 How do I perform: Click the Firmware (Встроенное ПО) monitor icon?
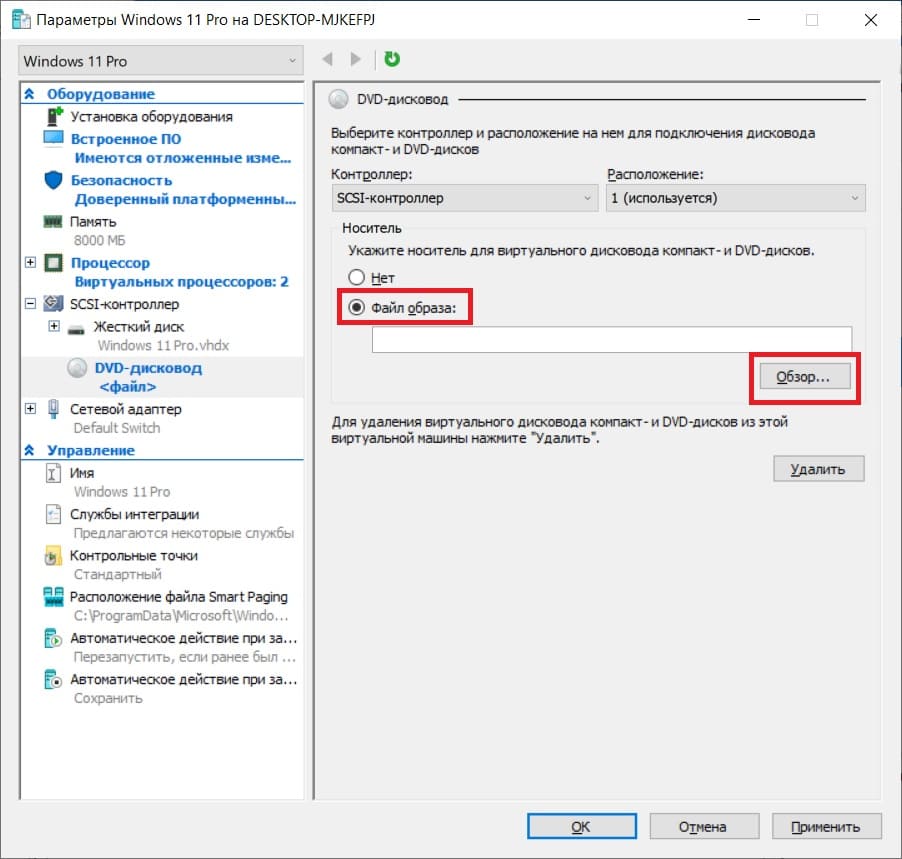[53, 139]
